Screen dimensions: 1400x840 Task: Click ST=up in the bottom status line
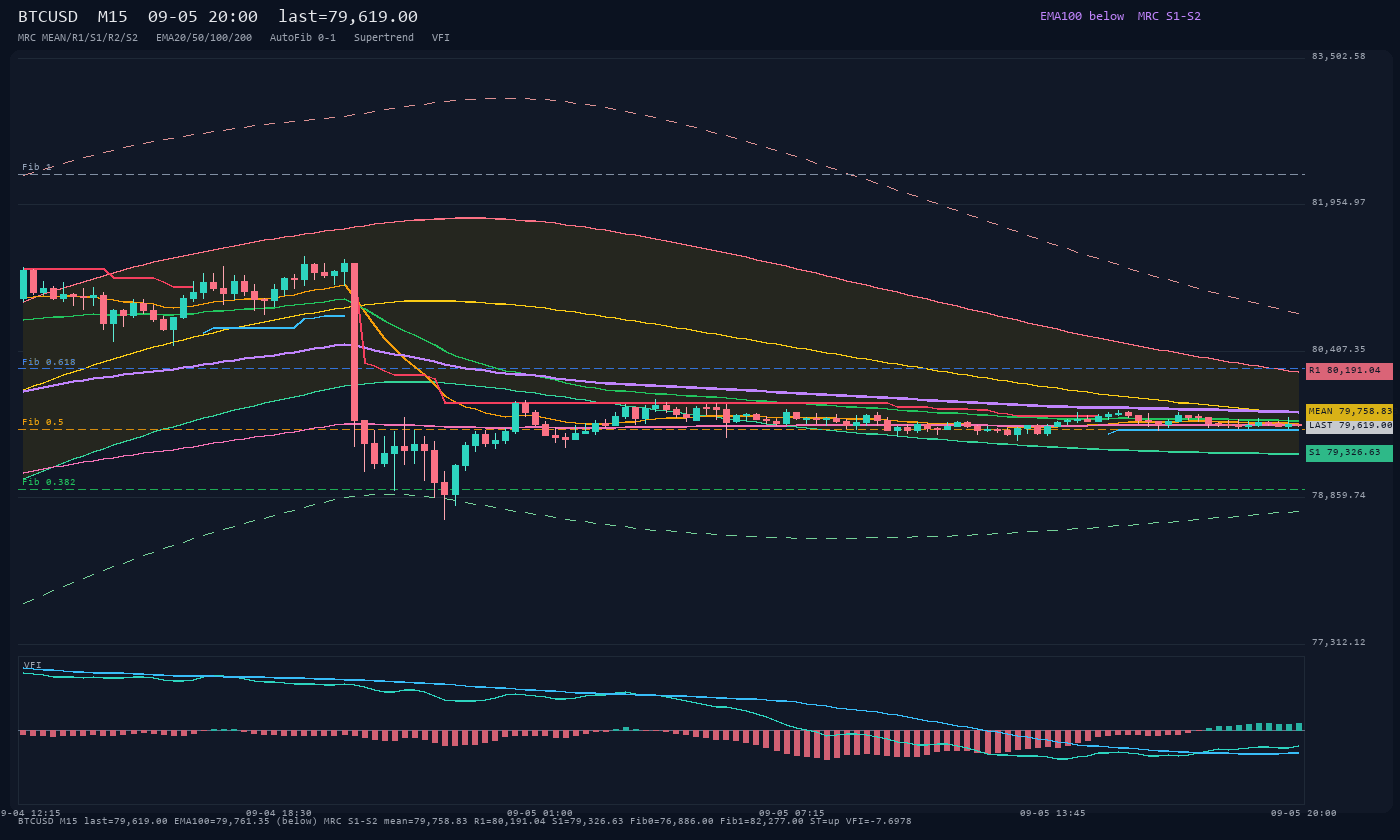click(x=825, y=821)
